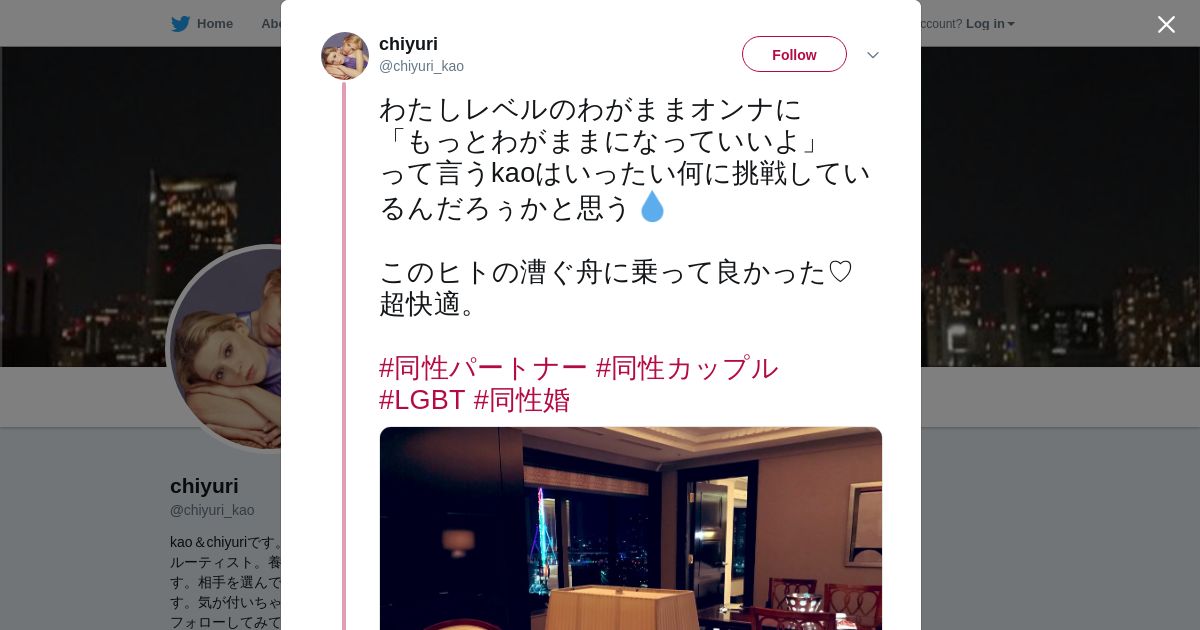Open the About menu item
This screenshot has width=1200, height=630.
click(270, 24)
